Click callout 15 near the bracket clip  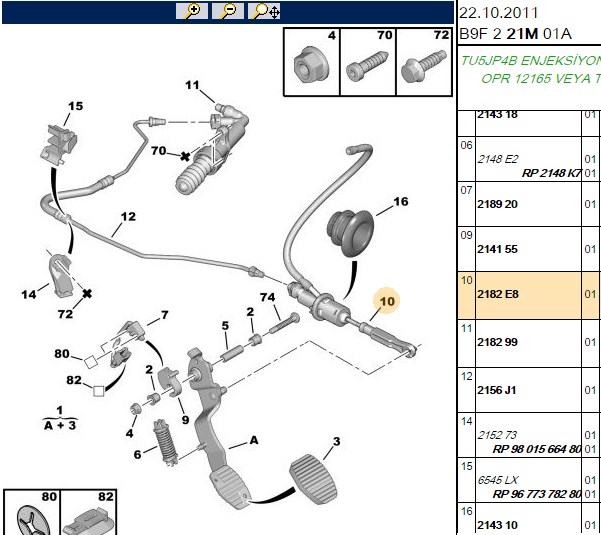[x=76, y=106]
